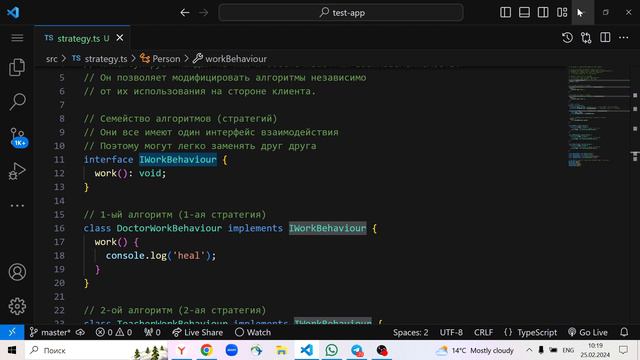This screenshot has height=360, width=640.
Task: Start server with Go Live
Action: pyautogui.click(x=588, y=332)
